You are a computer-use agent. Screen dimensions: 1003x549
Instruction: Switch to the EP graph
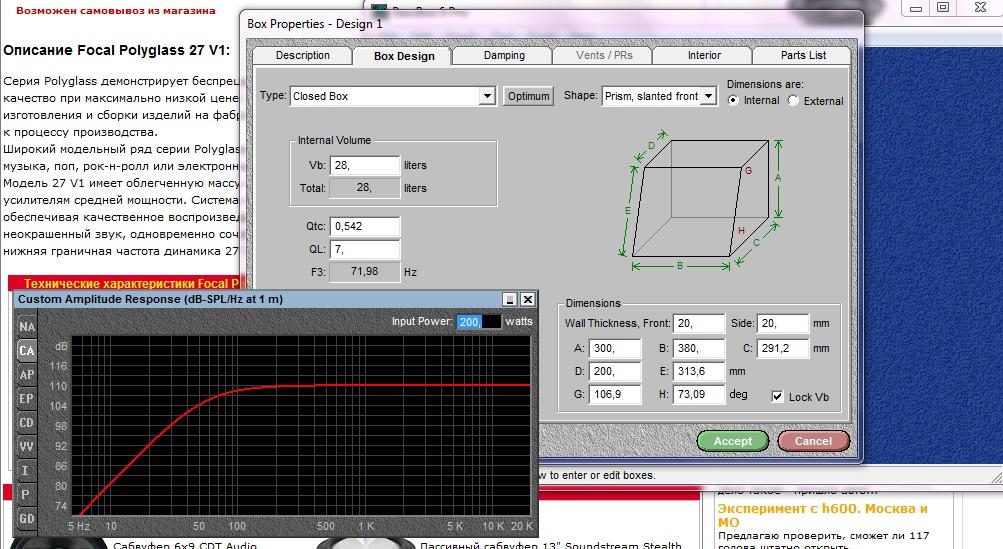[x=27, y=399]
